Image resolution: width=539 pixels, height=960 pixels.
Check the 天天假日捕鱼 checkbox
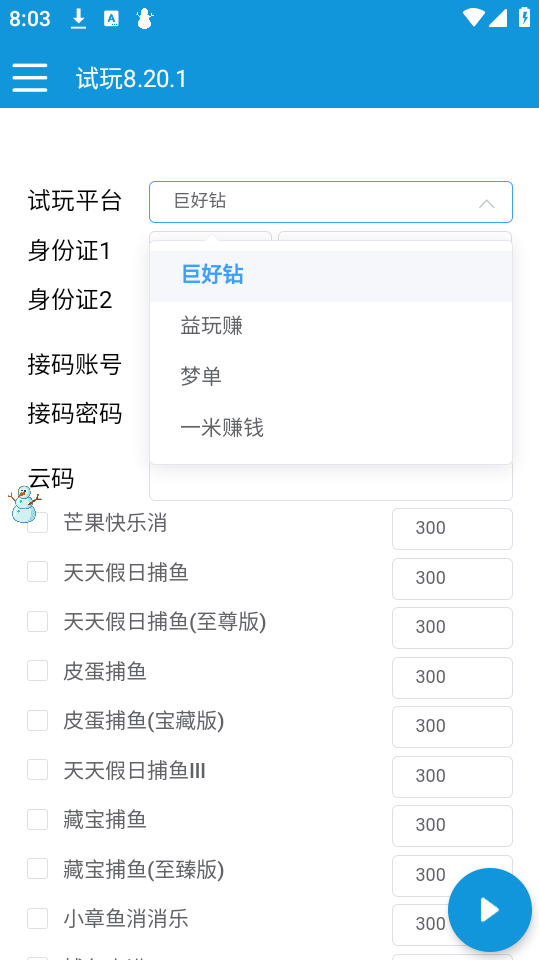tap(37, 572)
